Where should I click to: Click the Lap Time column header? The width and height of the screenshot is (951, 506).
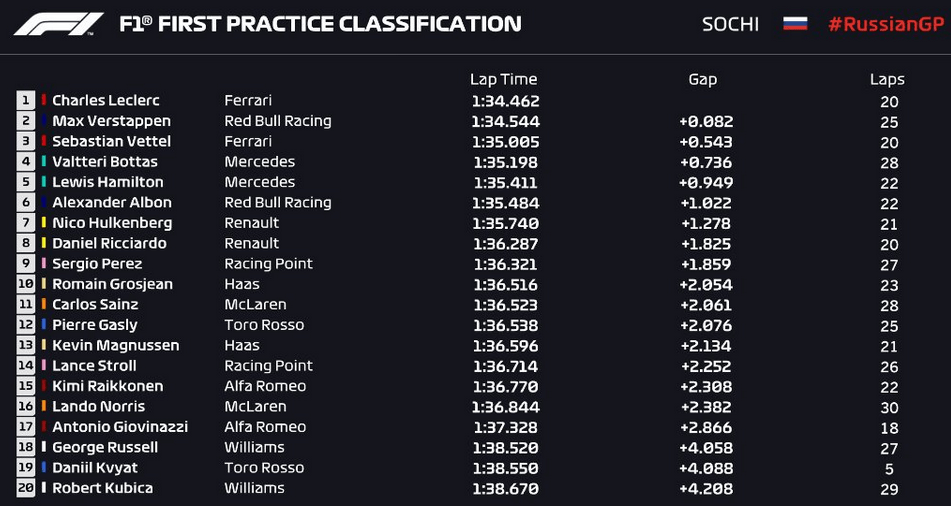pyautogui.click(x=503, y=79)
